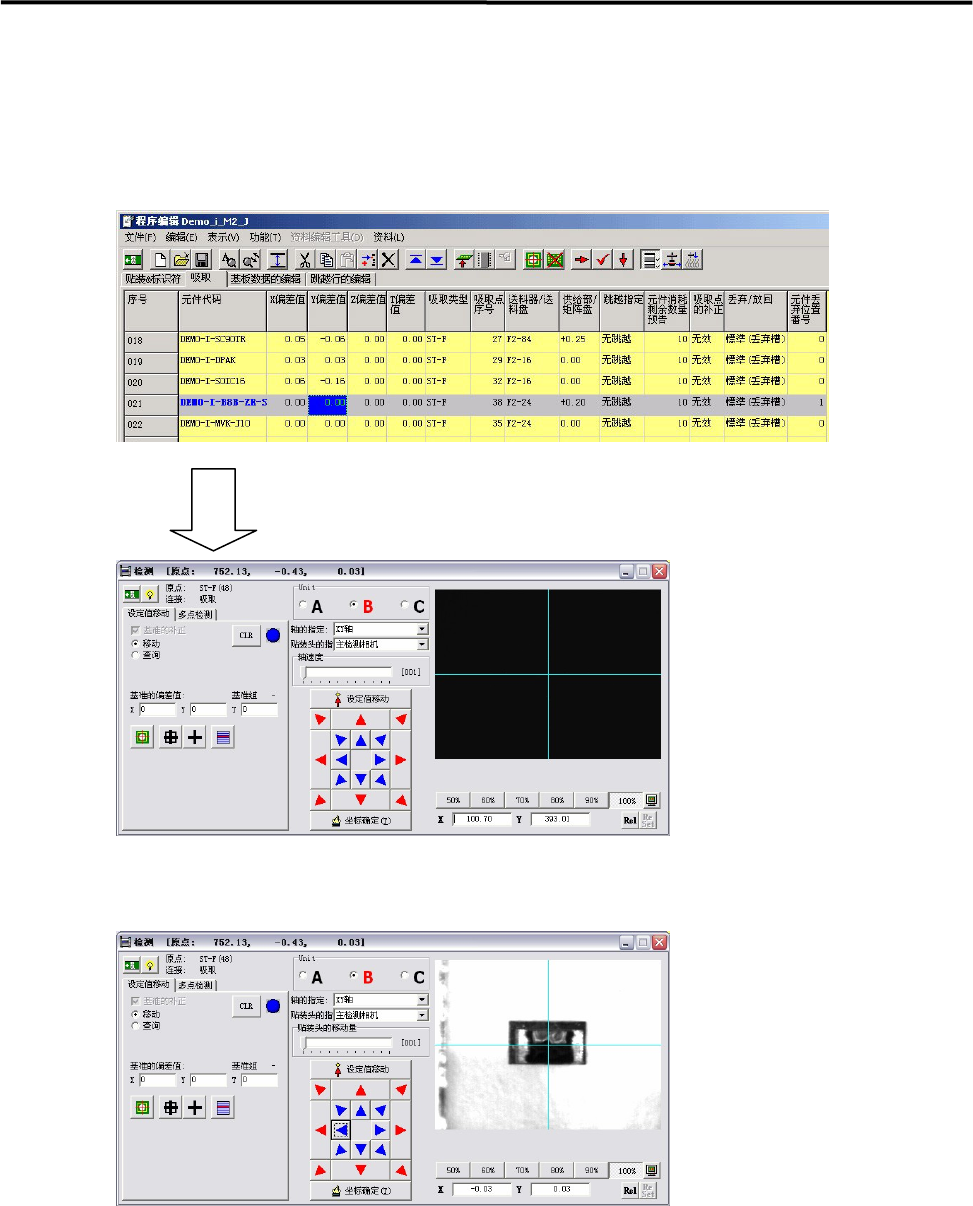Open the 文件(F) menu
Image resolution: width=973 pixels, height=1206 pixels.
click(x=140, y=237)
